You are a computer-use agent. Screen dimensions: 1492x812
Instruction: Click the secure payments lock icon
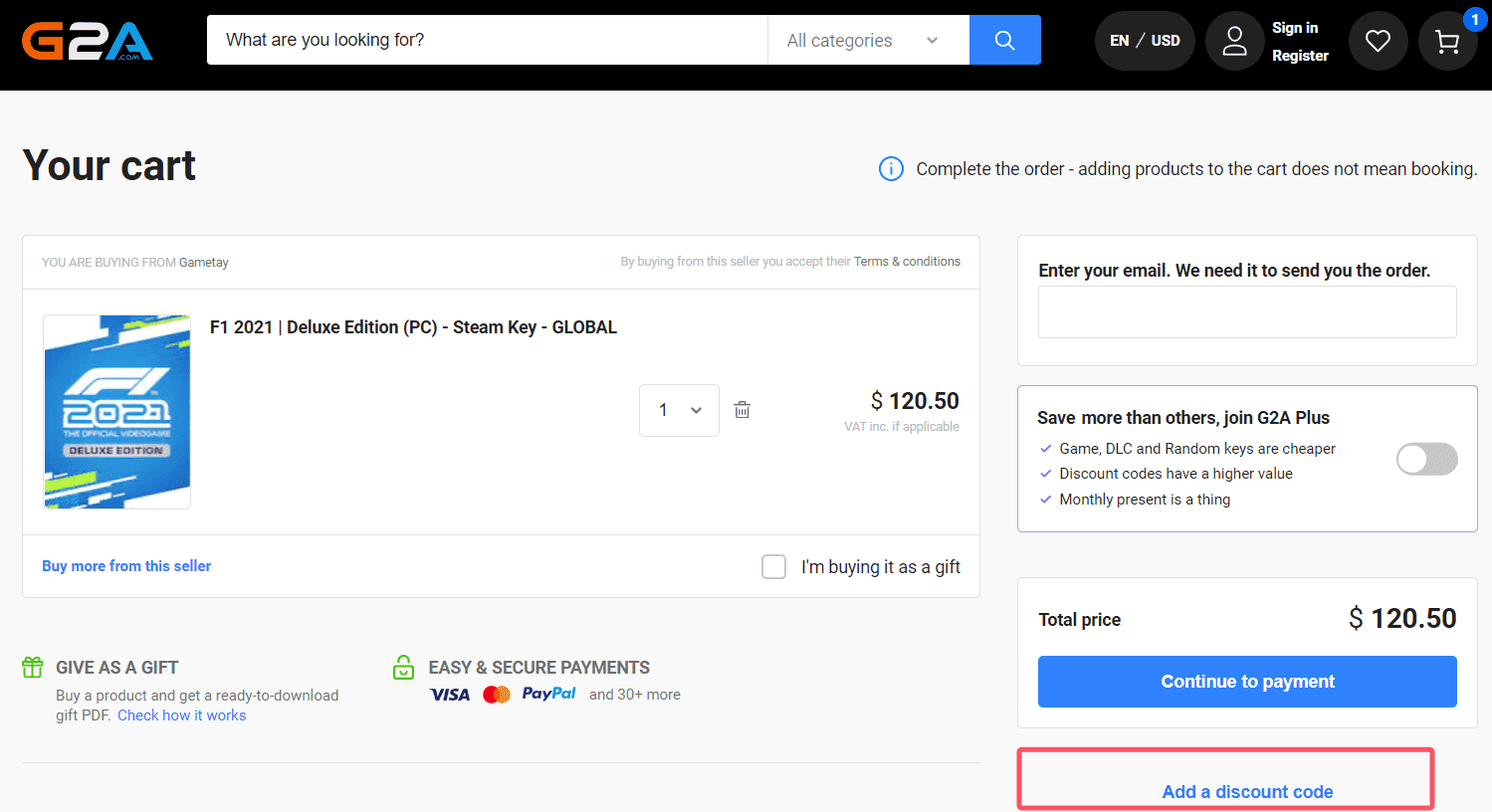click(403, 667)
